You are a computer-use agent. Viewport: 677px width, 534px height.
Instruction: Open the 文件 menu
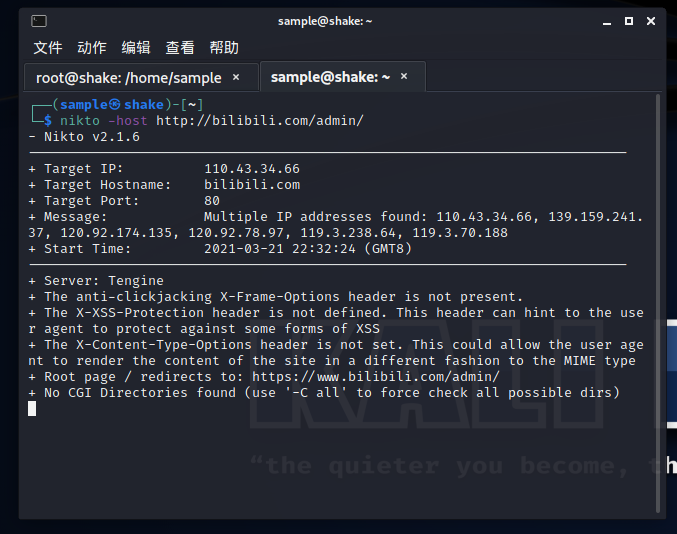coord(48,47)
